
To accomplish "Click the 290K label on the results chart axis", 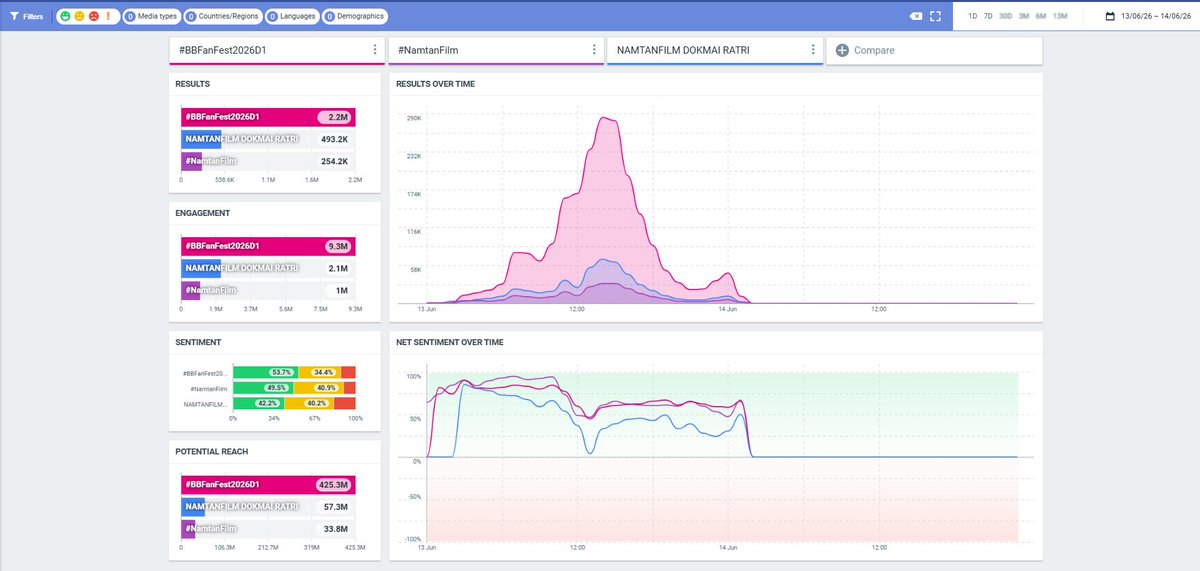I will [413, 118].
